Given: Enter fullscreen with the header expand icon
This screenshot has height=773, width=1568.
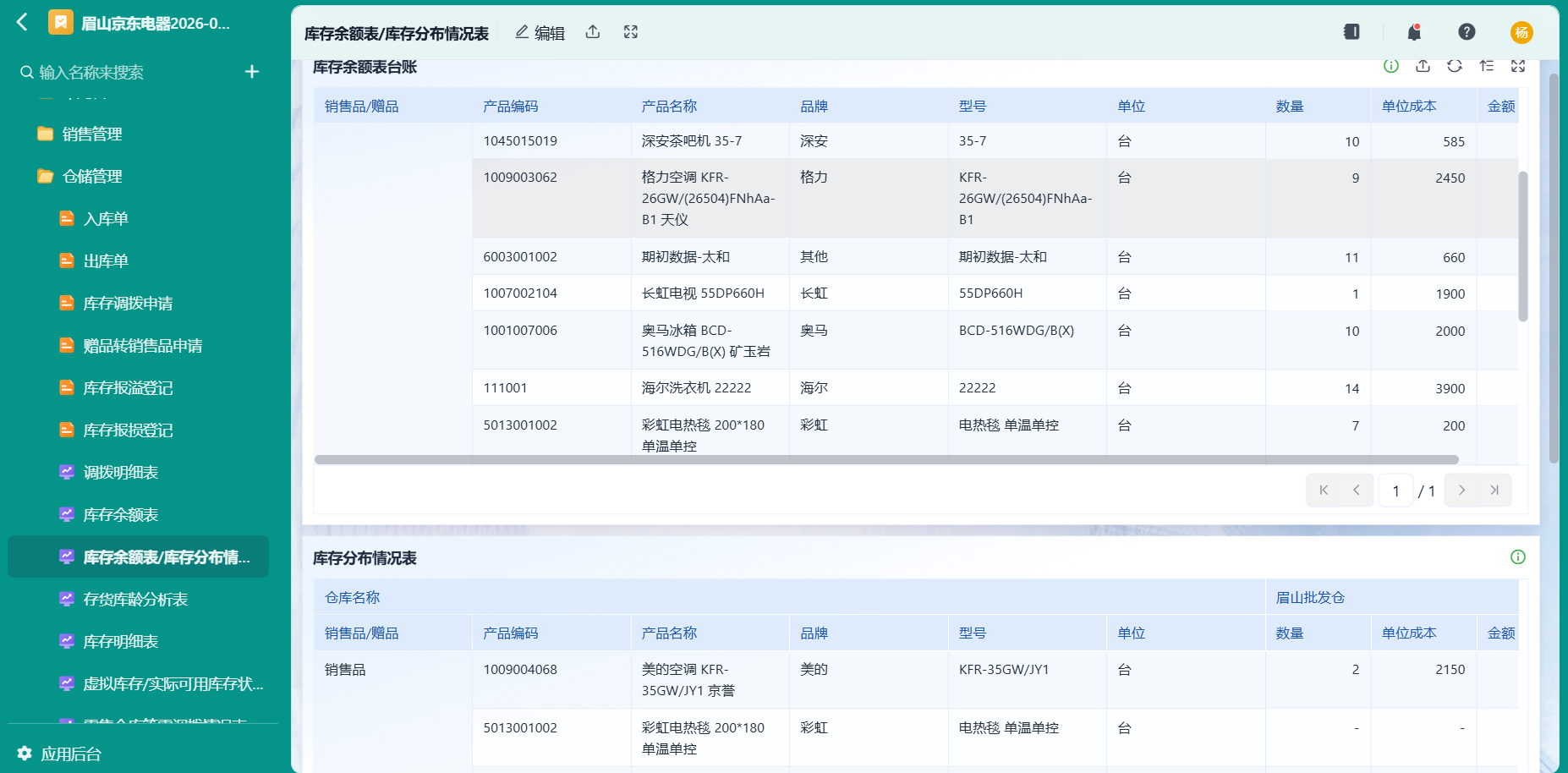Looking at the screenshot, I should pos(631,32).
